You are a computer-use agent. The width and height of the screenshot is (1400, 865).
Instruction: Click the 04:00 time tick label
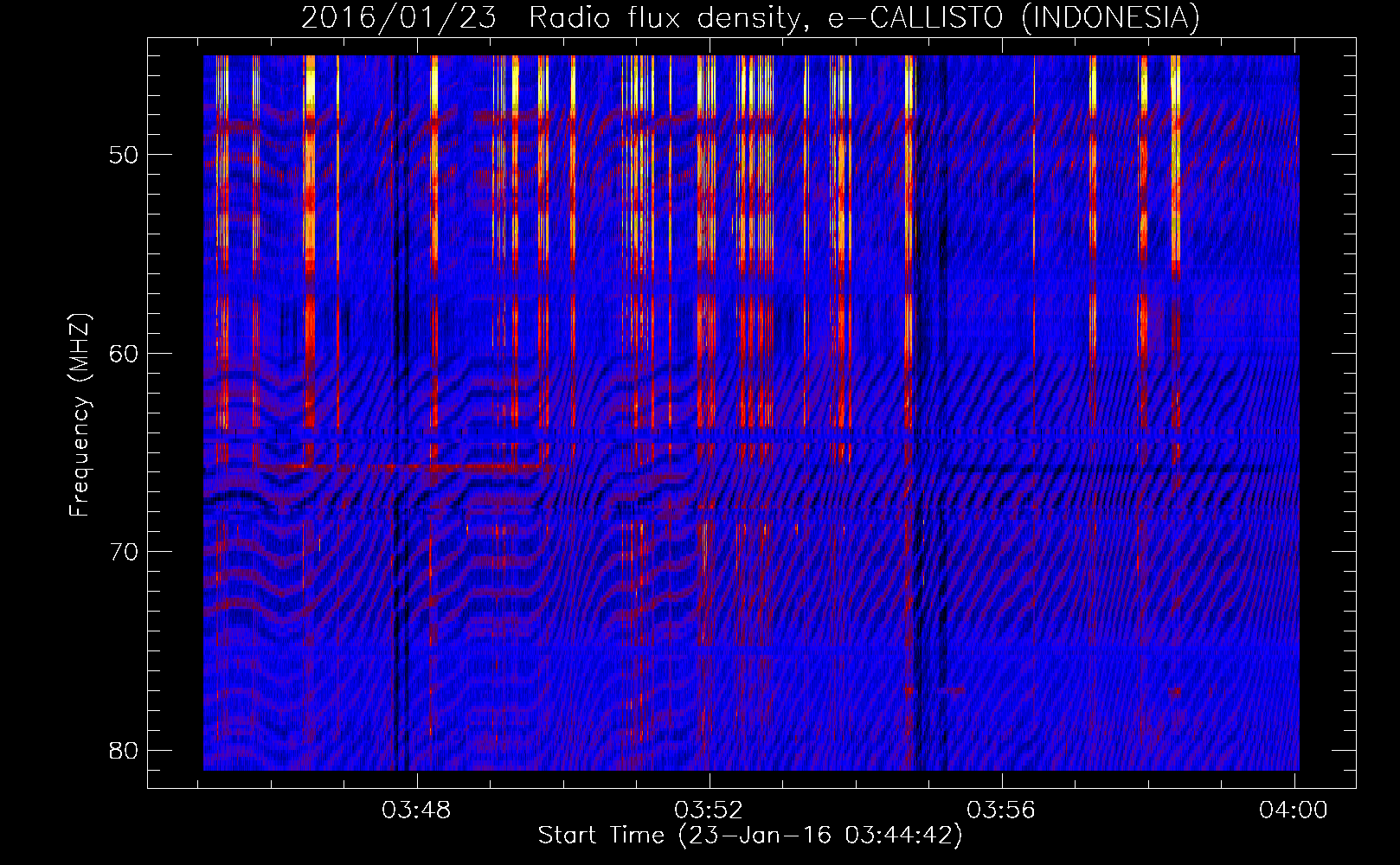(1294, 811)
